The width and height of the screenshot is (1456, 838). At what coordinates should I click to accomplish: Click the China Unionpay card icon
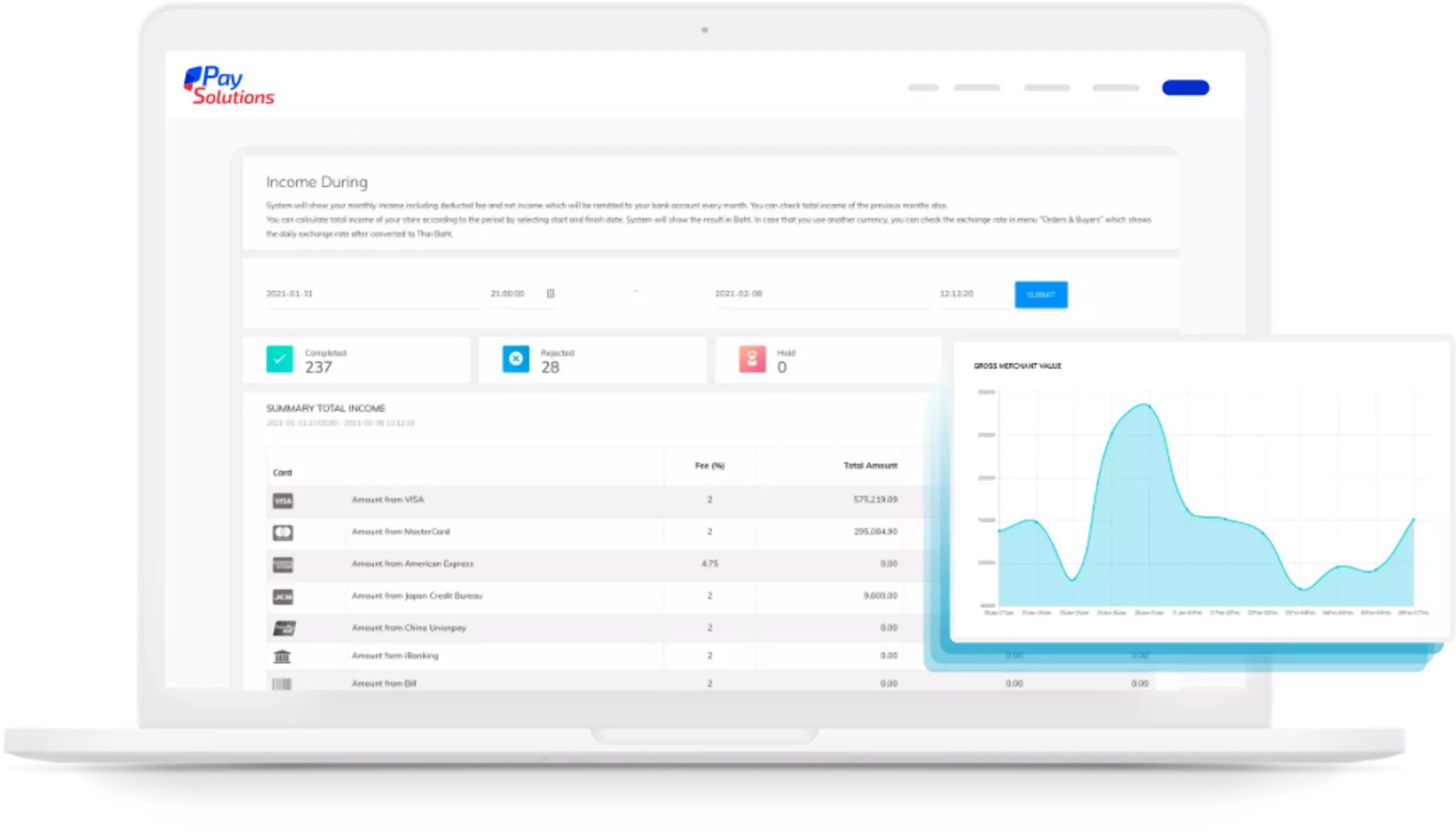283,628
